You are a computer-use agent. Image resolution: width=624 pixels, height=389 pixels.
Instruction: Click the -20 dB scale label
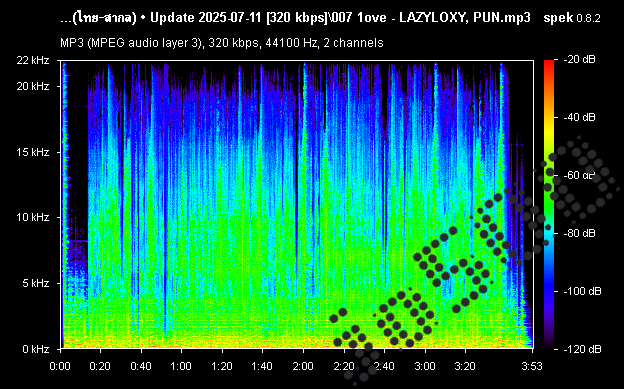[579, 60]
